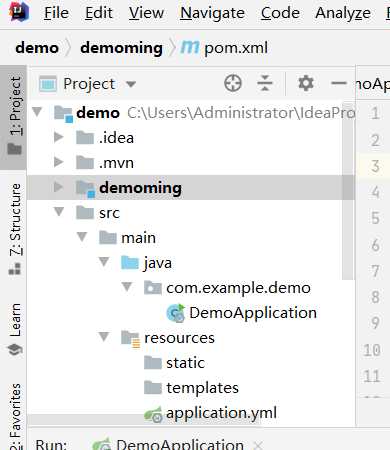Select the java source root row
Viewport: 390px width, 450px height.
(191, 263)
